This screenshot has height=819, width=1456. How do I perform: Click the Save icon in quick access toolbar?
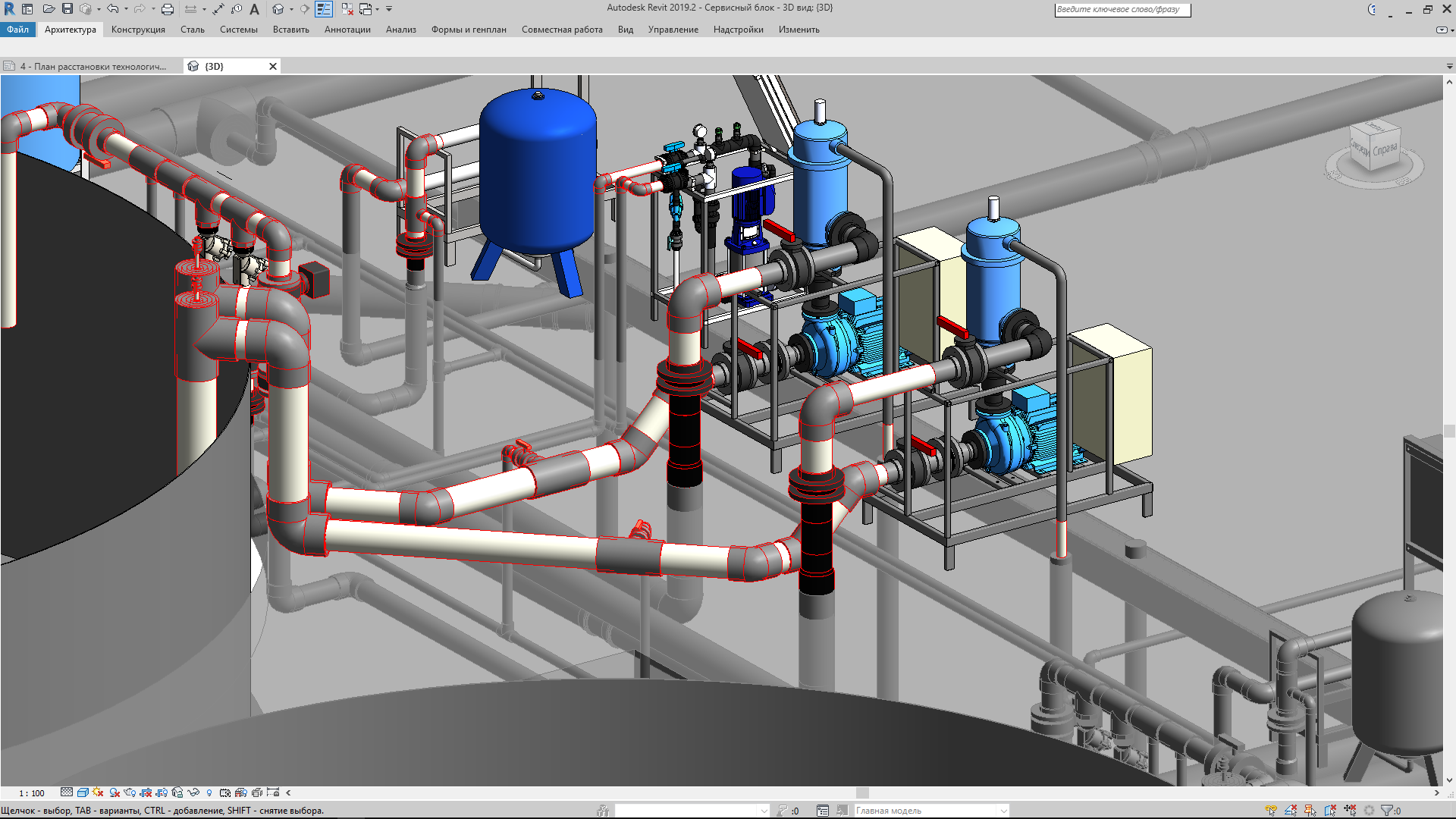(67, 9)
